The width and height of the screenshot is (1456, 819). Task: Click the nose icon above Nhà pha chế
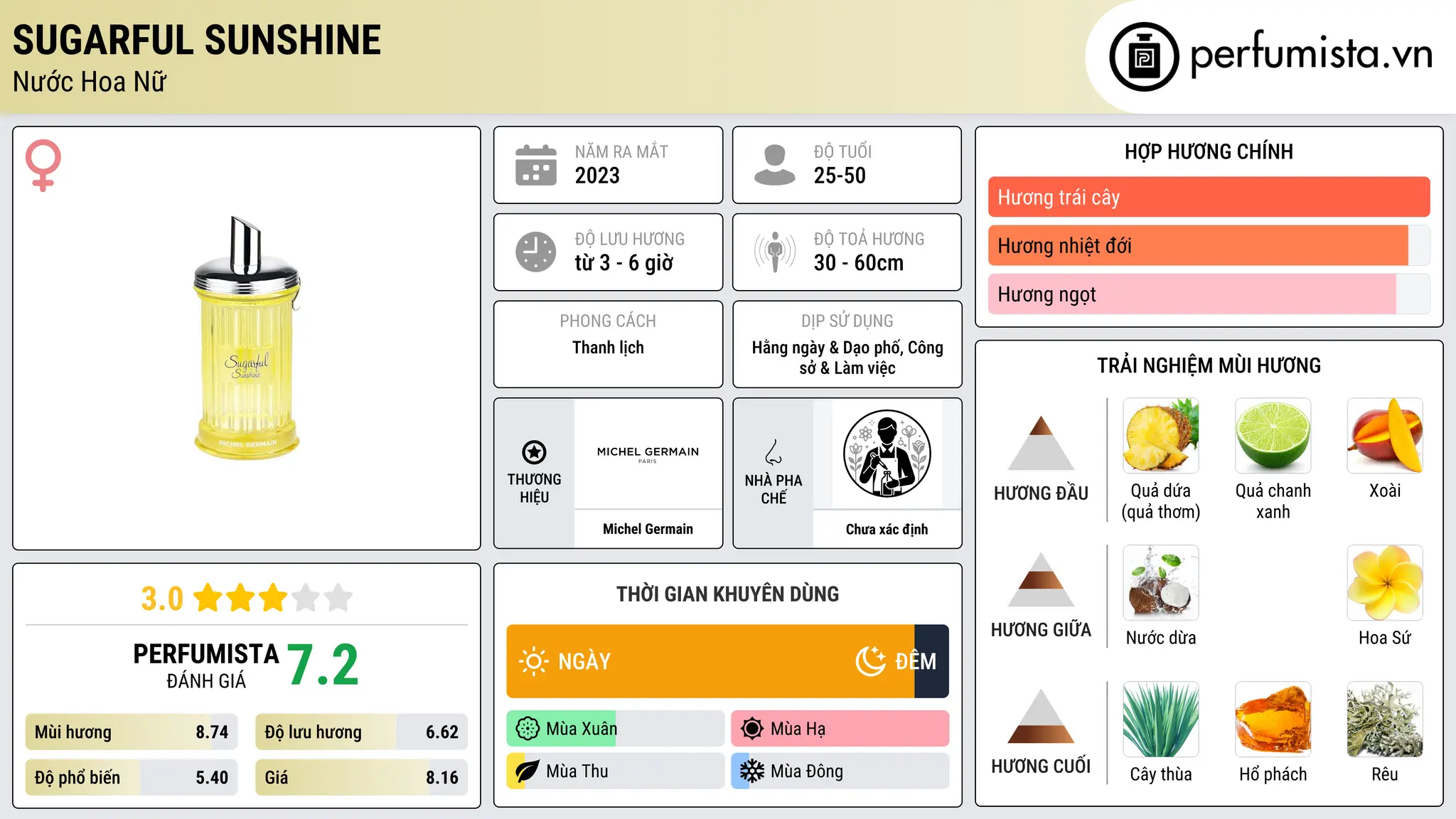pos(773,452)
